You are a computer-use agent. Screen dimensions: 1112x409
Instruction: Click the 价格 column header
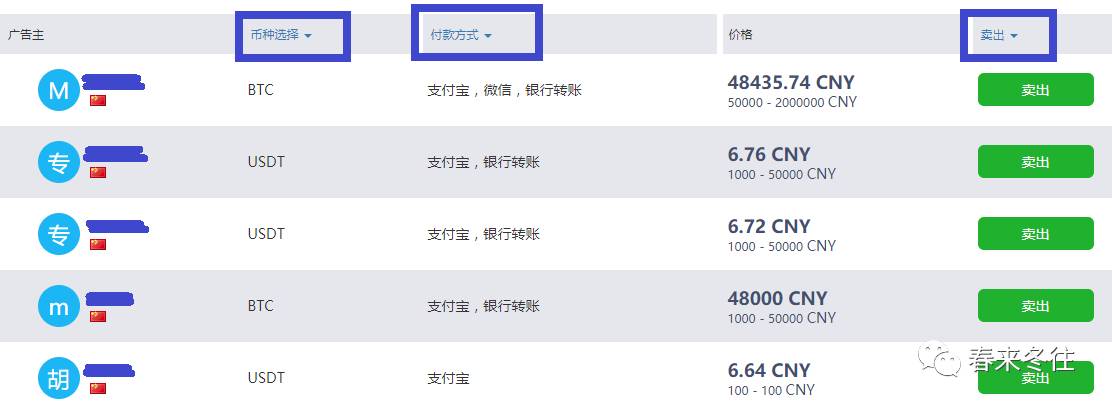coord(740,35)
